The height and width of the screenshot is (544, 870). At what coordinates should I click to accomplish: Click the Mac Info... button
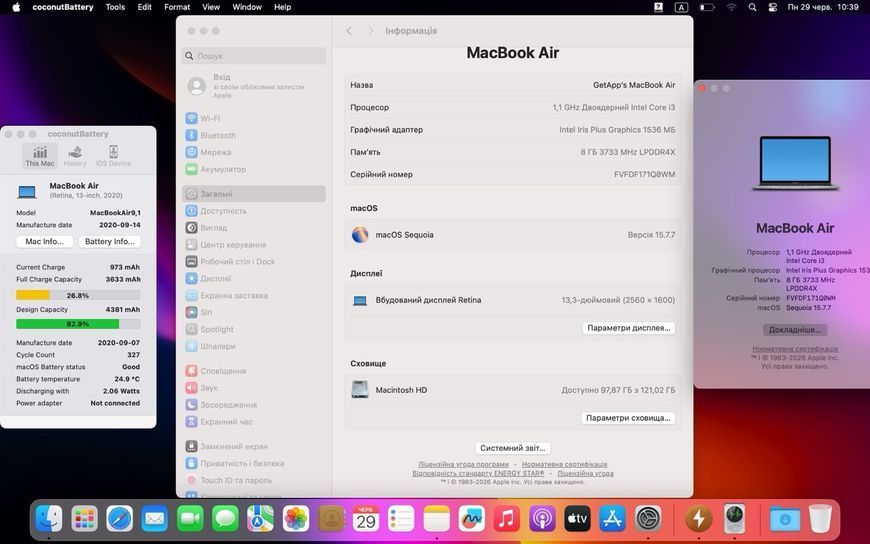tap(44, 241)
